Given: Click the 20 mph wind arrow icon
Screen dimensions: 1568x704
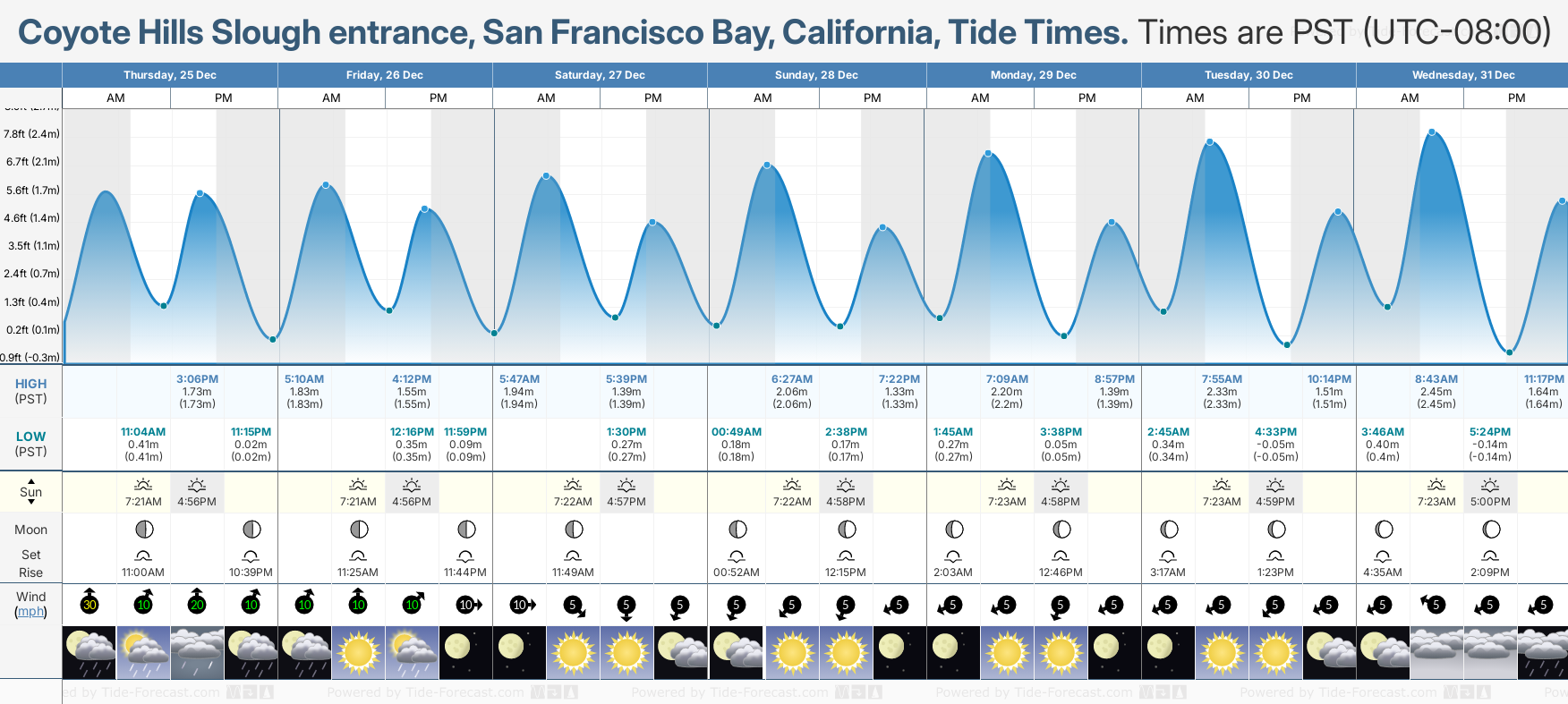Looking at the screenshot, I should pos(197,604).
